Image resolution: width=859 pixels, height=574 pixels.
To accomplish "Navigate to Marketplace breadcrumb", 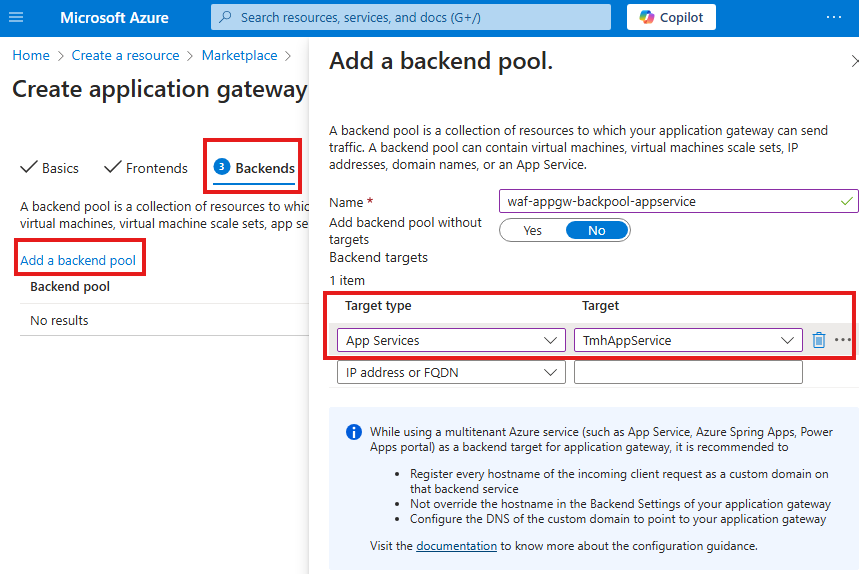I will [x=239, y=55].
